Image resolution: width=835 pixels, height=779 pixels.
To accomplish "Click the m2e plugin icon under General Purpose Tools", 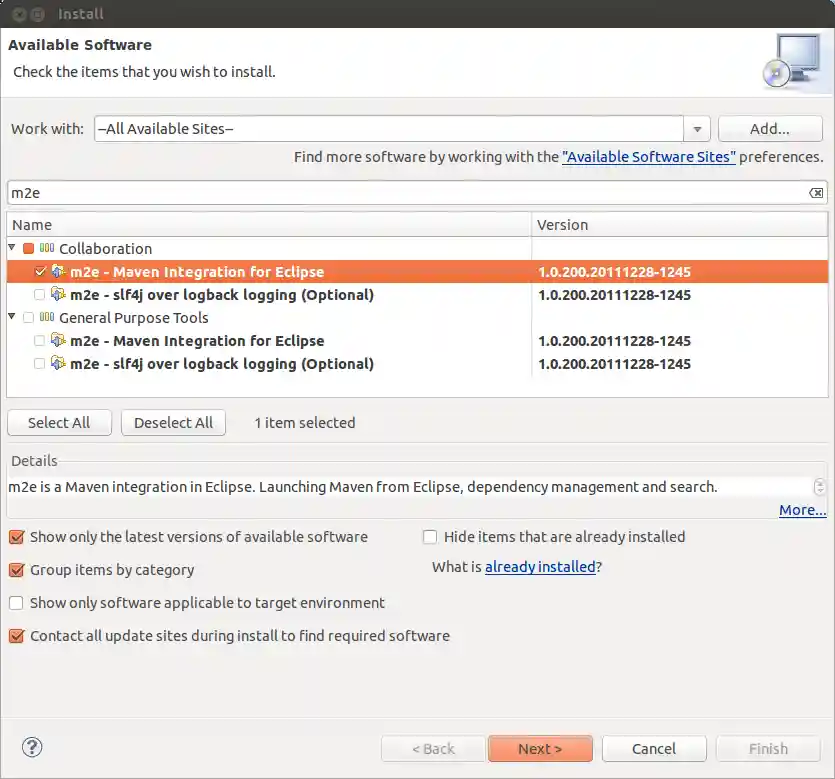I will point(58,340).
